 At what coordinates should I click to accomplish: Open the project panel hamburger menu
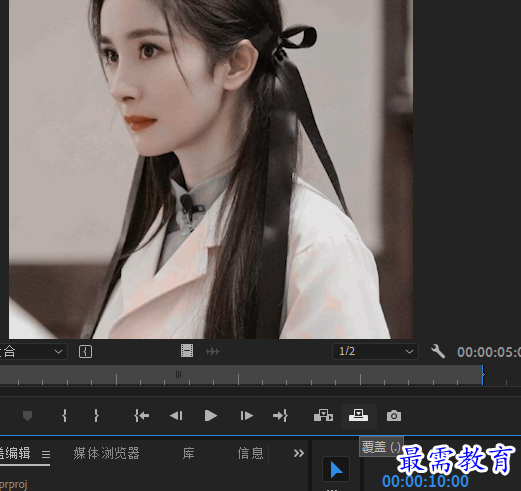point(46,454)
